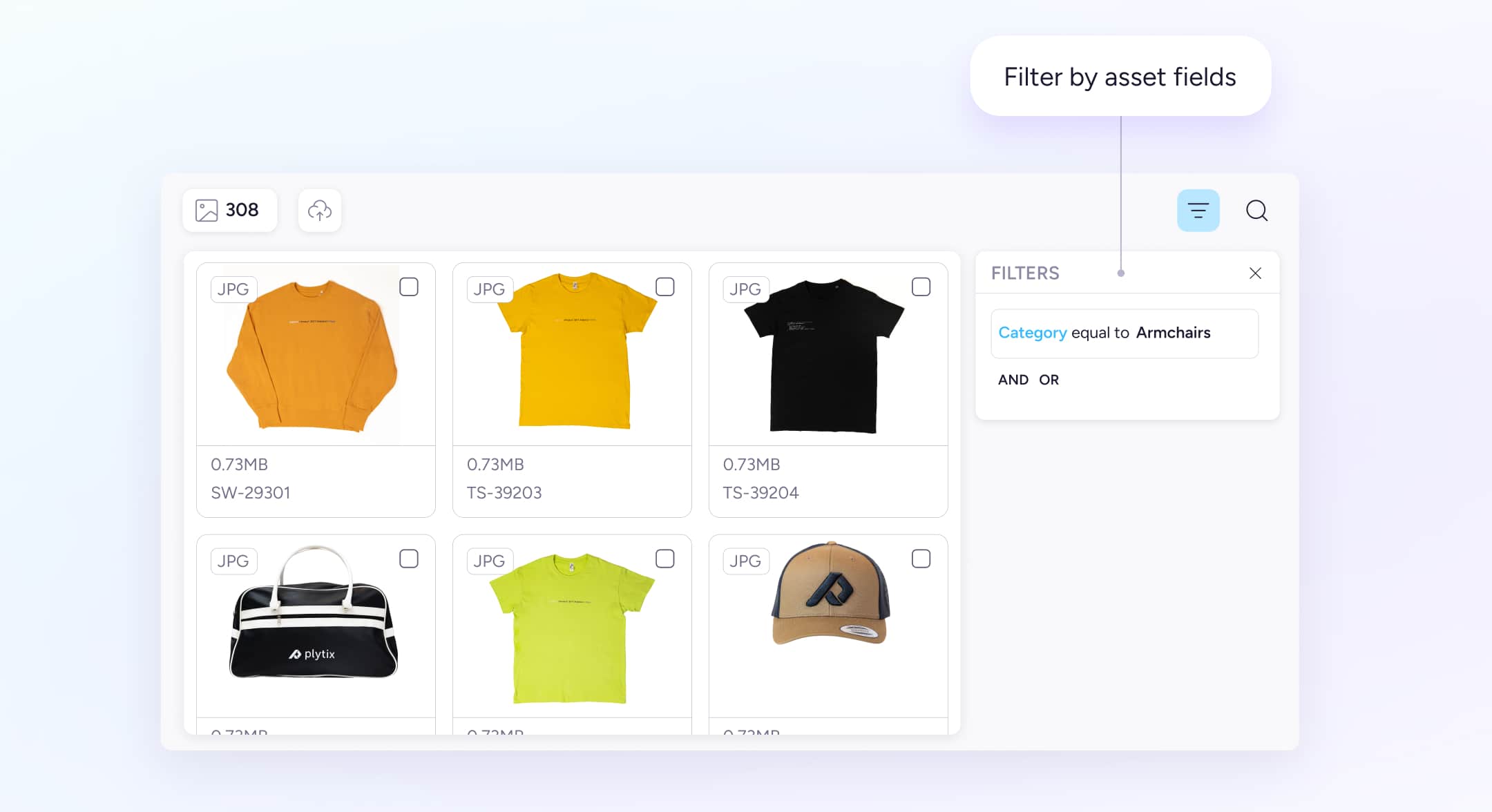The image size is (1492, 812).
Task: Close the Filters panel
Action: click(x=1255, y=273)
